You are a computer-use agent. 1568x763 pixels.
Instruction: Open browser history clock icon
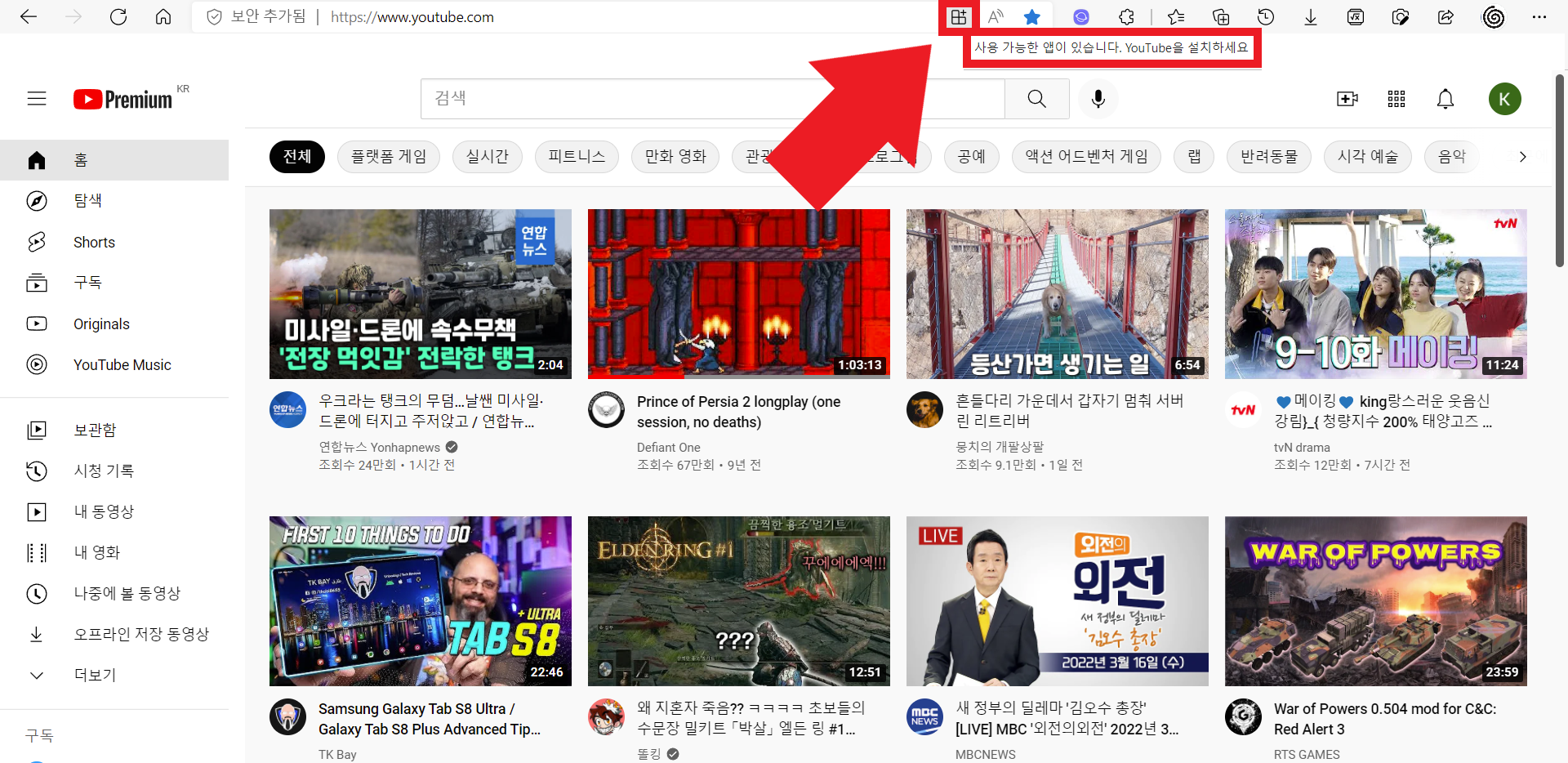[1266, 17]
